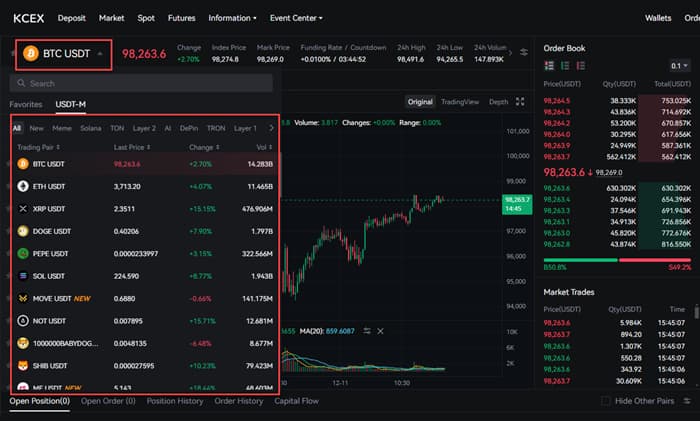The width and height of the screenshot is (700, 422).
Task: Select Open Position(0) tab
Action: (x=40, y=401)
